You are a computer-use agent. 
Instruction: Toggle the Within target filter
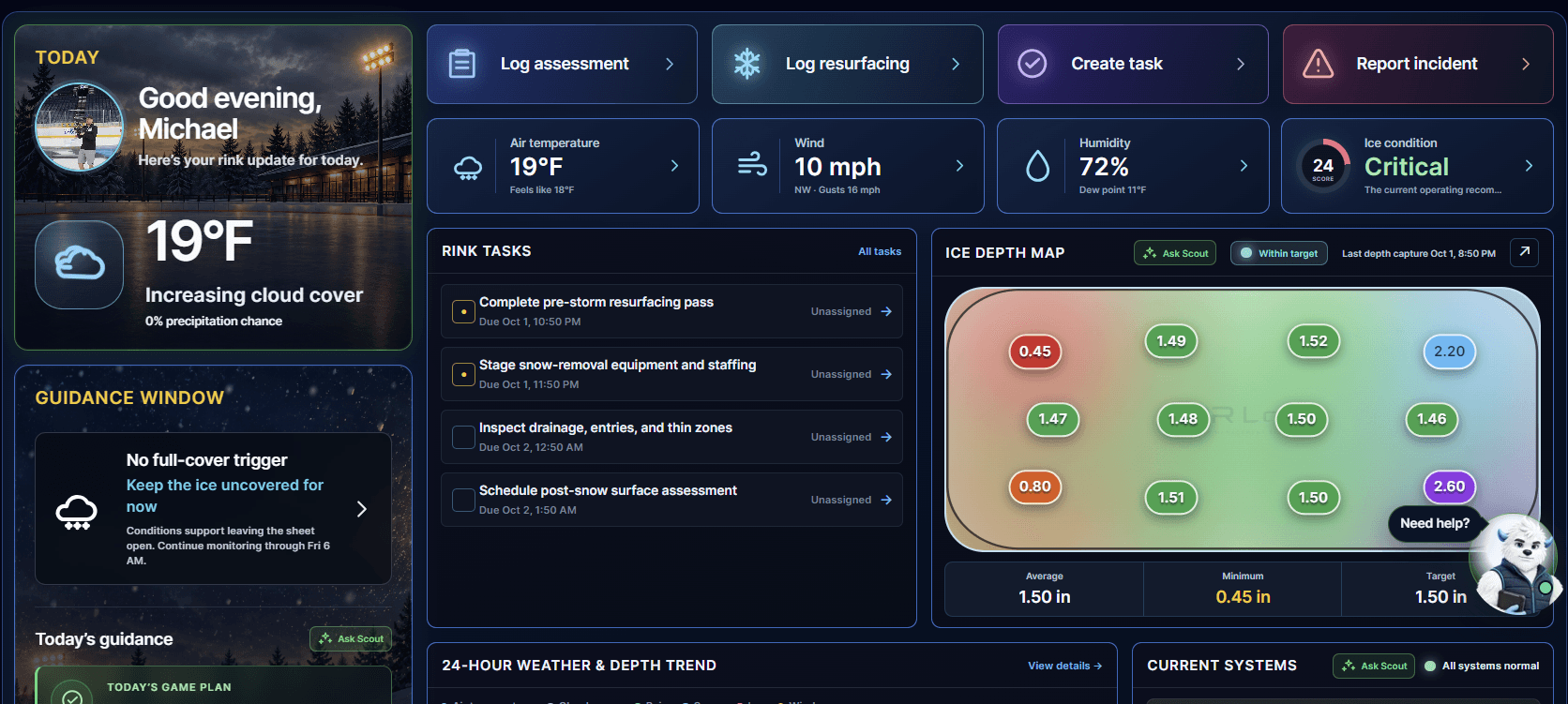[x=1278, y=253]
